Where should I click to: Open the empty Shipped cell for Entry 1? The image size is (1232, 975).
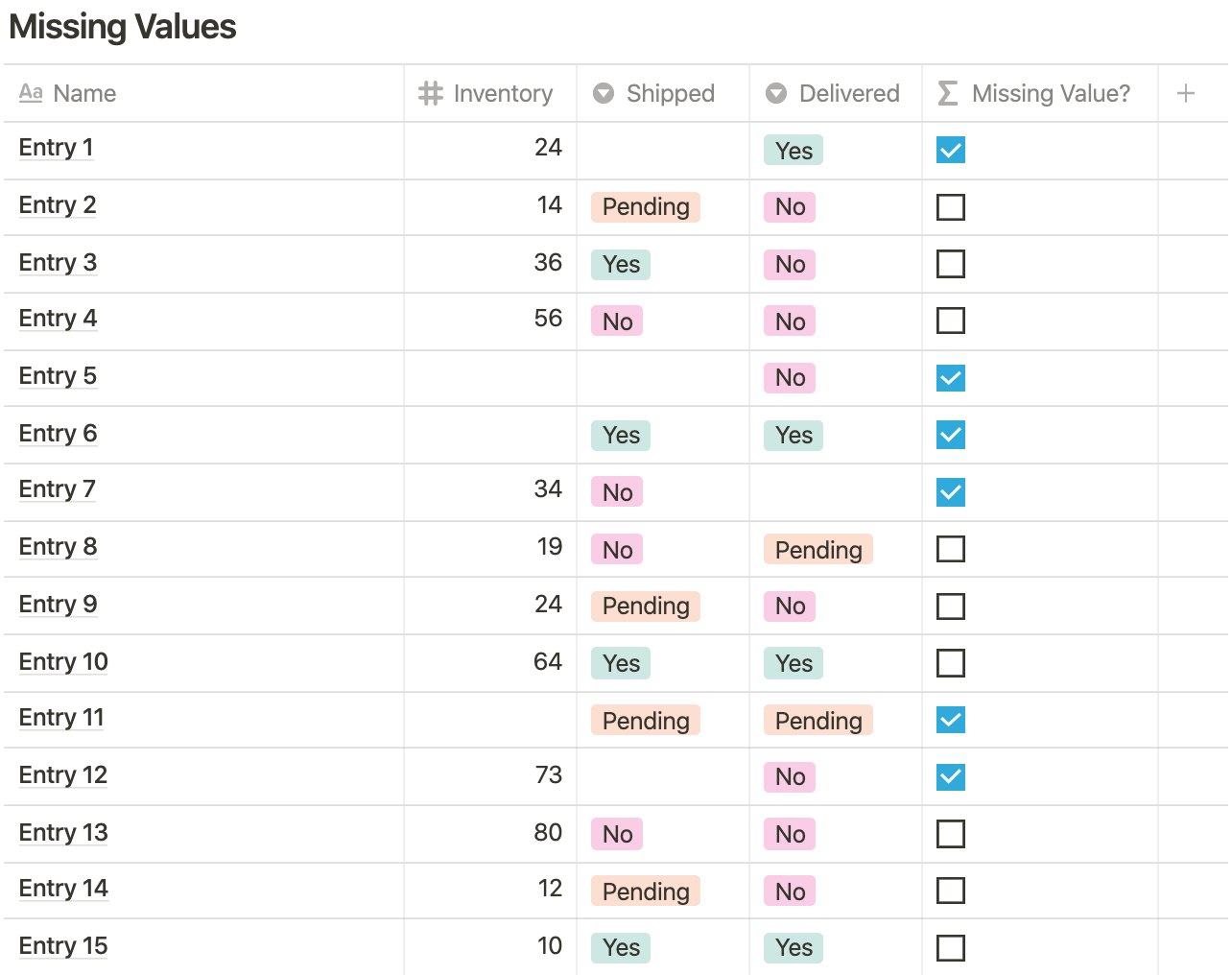pyautogui.click(x=662, y=150)
